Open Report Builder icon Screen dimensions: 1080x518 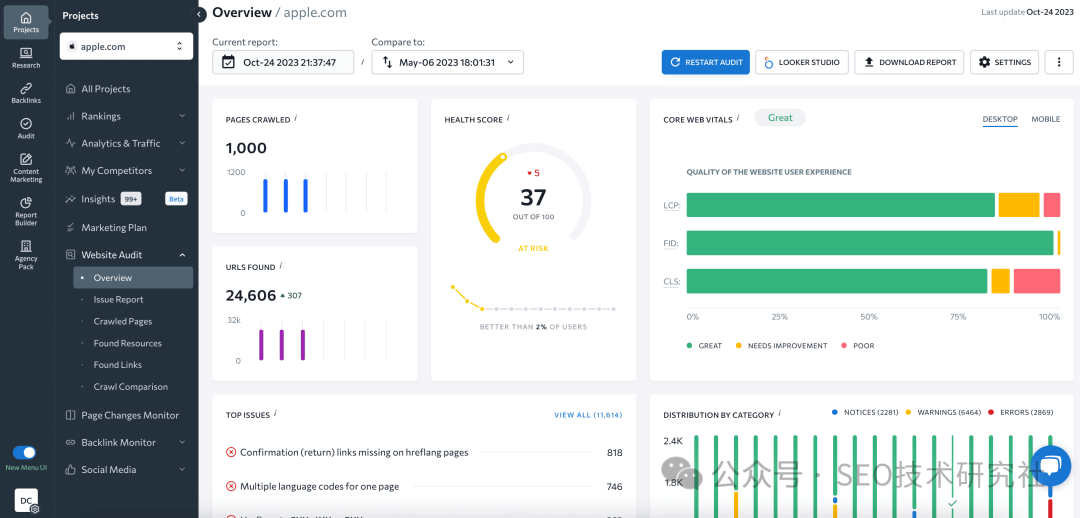[26, 209]
